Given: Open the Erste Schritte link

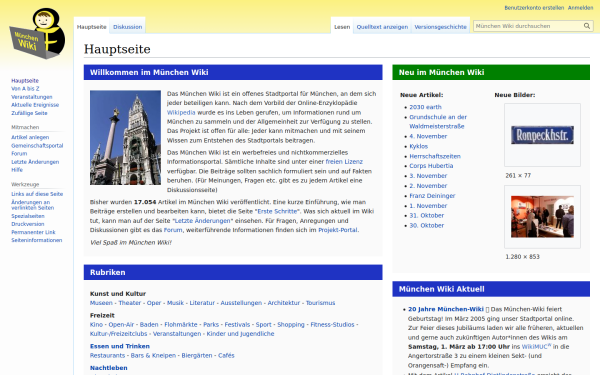Looking at the screenshot, I should tap(277, 211).
